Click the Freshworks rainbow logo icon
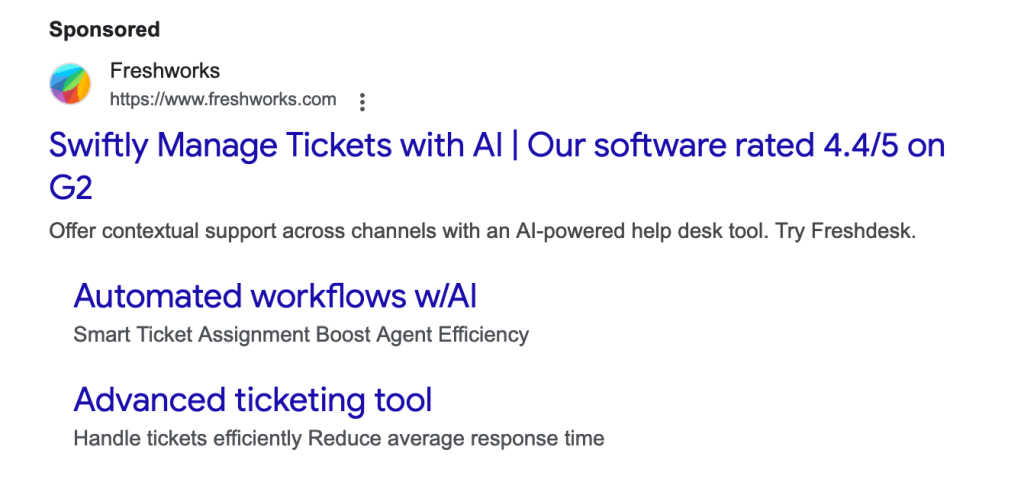Screen dimensions: 1024x479 pyautogui.click(x=70, y=84)
